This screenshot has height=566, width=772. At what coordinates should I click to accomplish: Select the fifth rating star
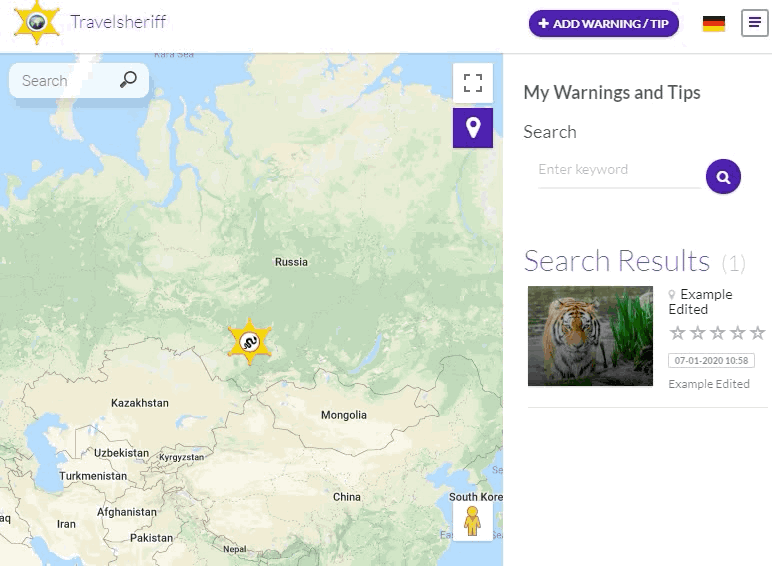pyautogui.click(x=757, y=333)
